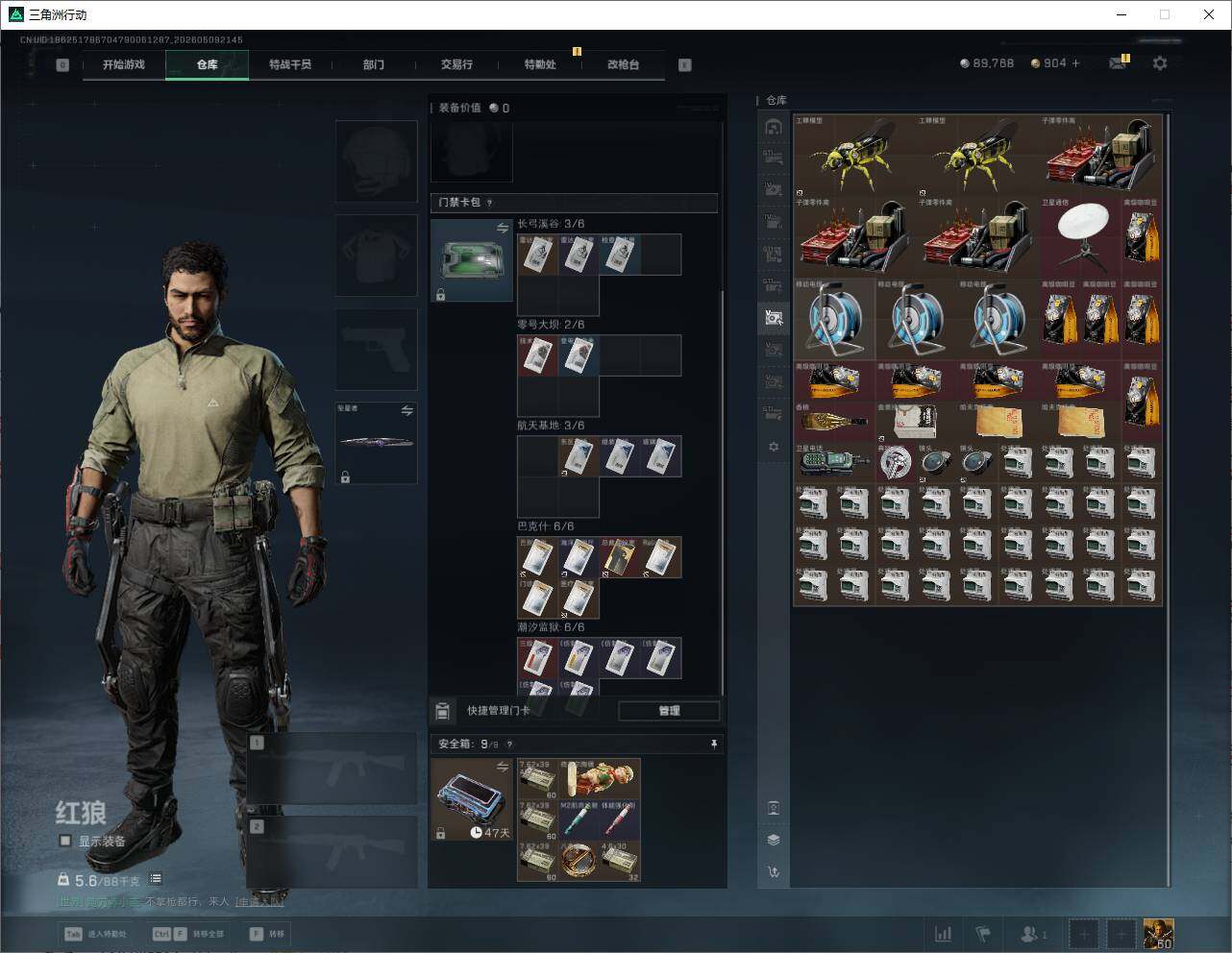Toggle the 显示装备 checkbox
1232x953 pixels.
point(65,841)
